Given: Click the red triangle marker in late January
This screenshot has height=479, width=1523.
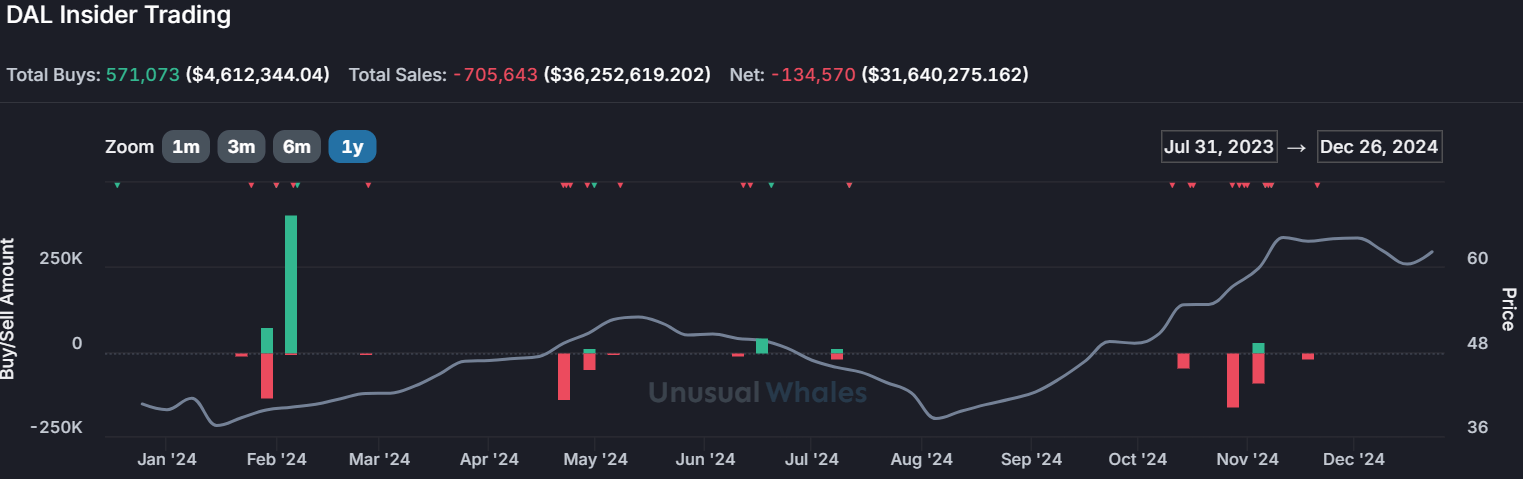Looking at the screenshot, I should (x=251, y=184).
